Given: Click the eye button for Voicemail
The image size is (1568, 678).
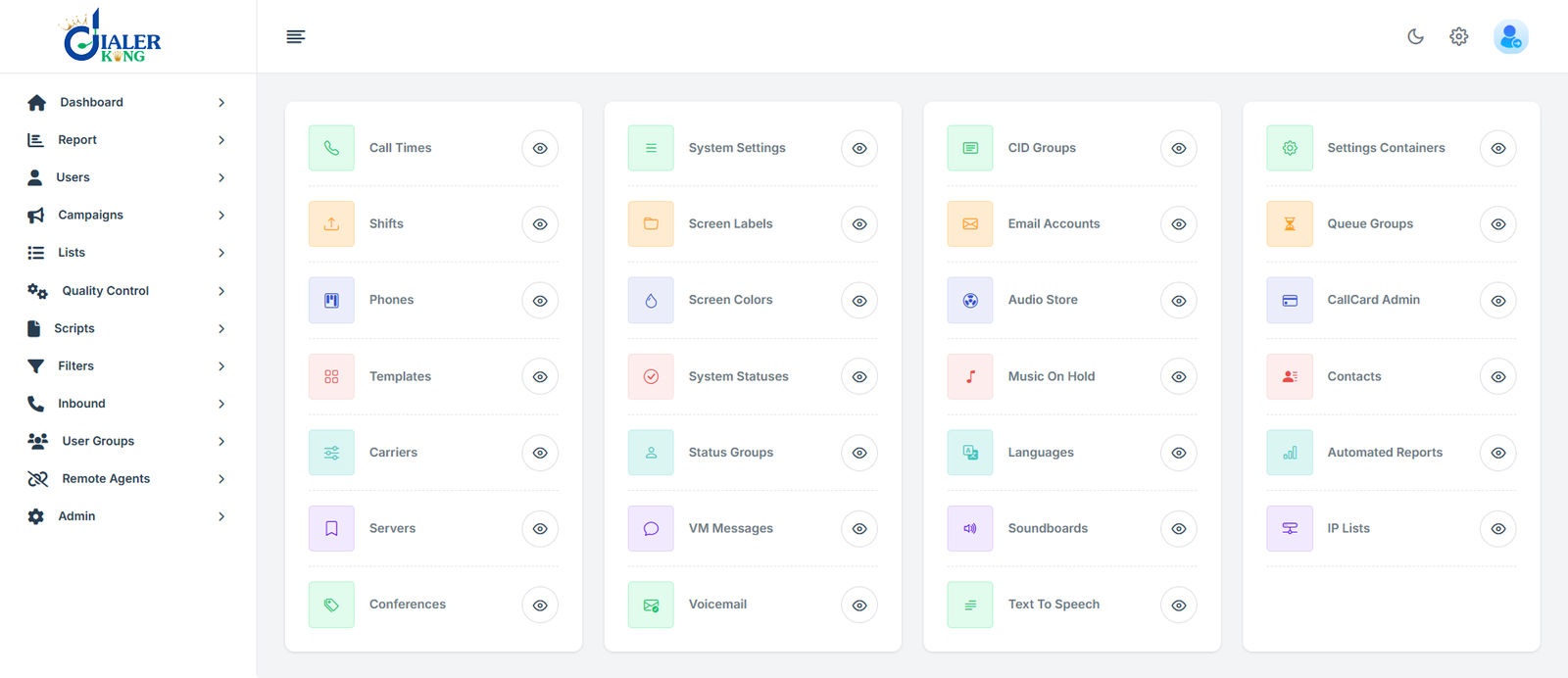Looking at the screenshot, I should 859,605.
